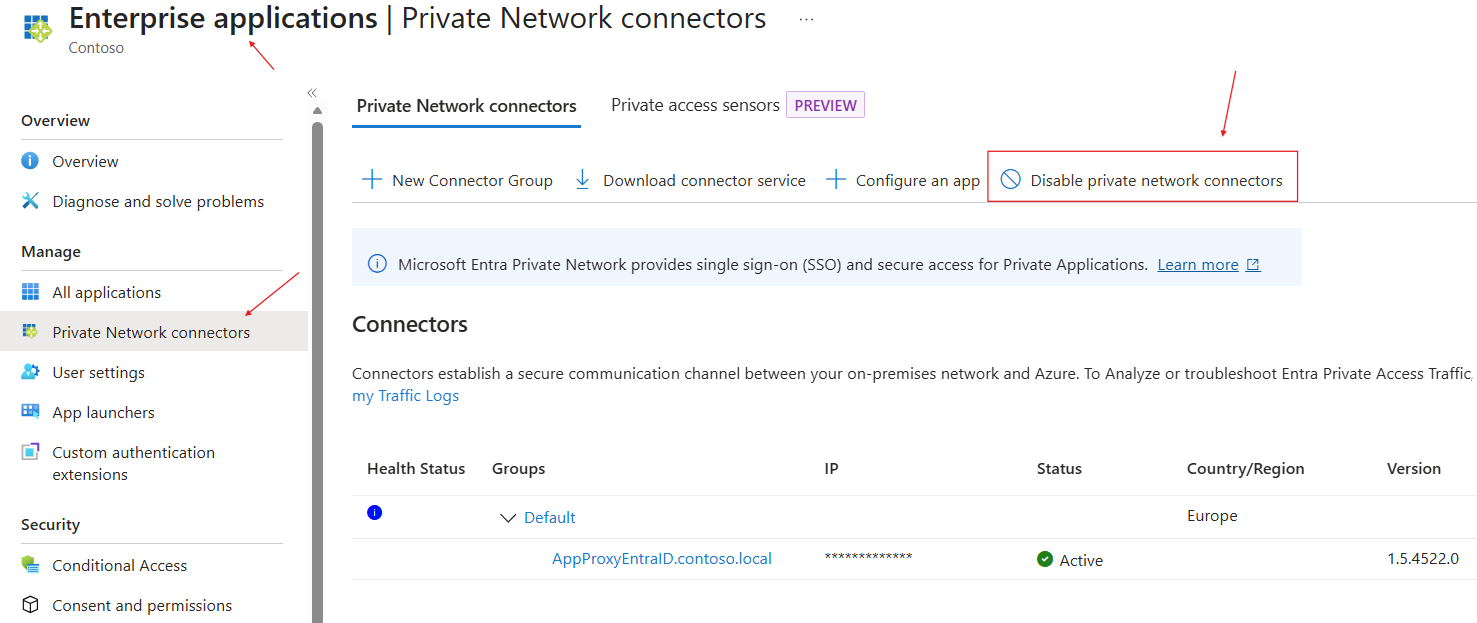
Task: Open the my Traffic Logs link
Action: (x=405, y=395)
